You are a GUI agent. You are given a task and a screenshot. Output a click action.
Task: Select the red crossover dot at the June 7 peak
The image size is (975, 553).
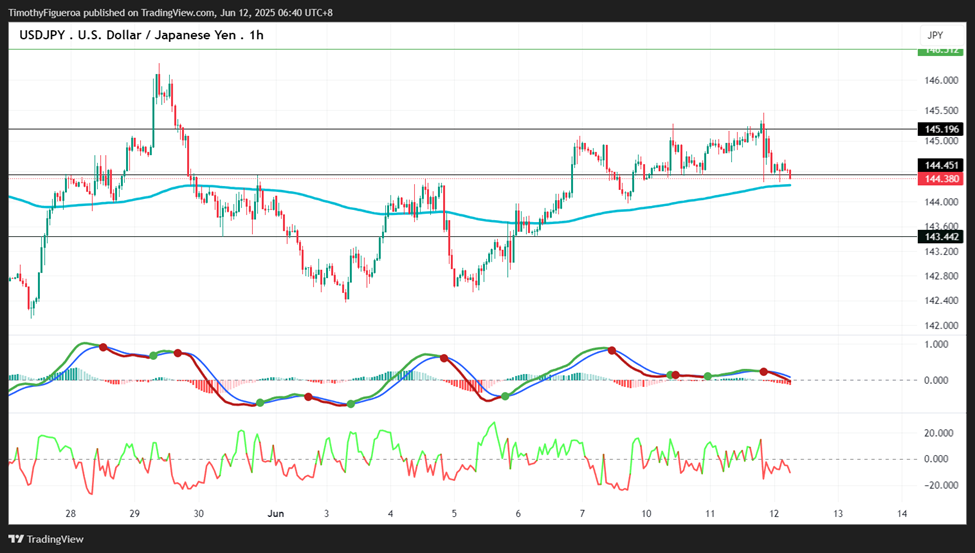[612, 351]
